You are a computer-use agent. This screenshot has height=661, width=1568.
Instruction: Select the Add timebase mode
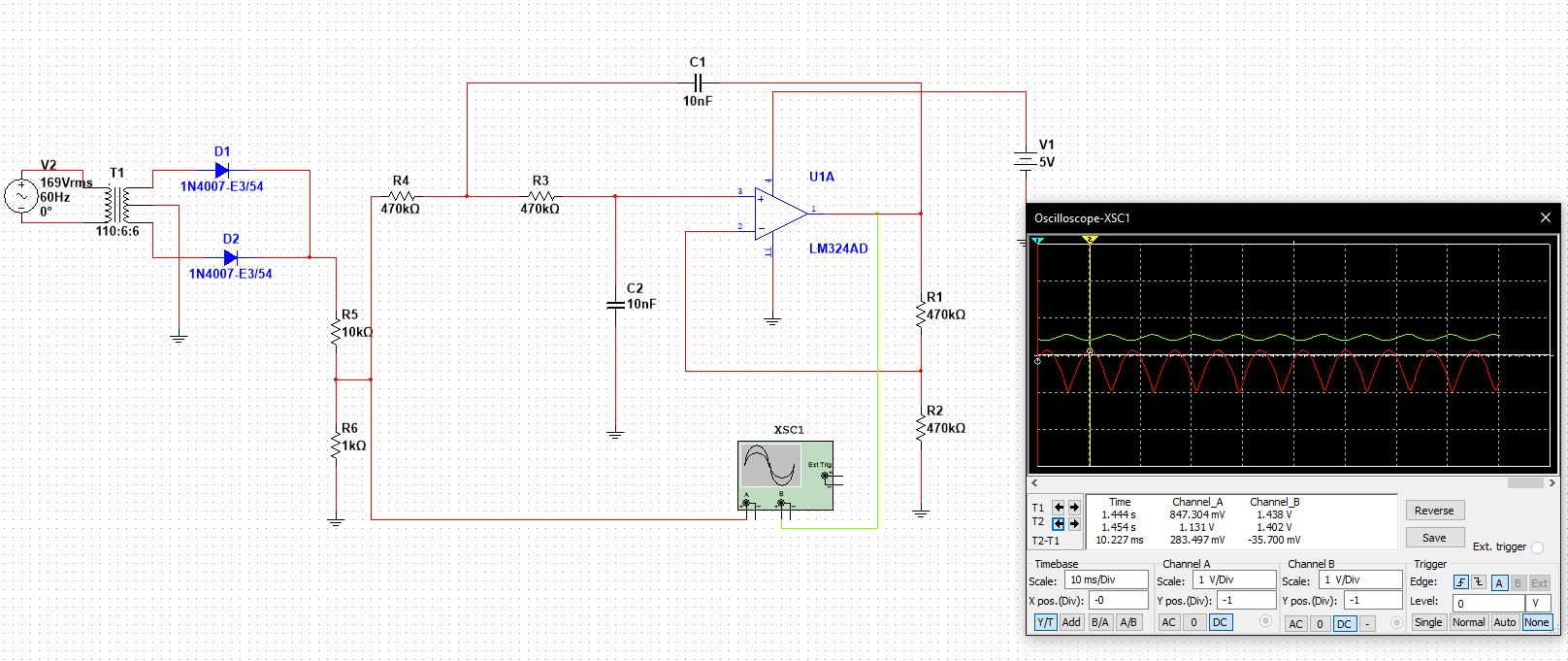point(1071,622)
